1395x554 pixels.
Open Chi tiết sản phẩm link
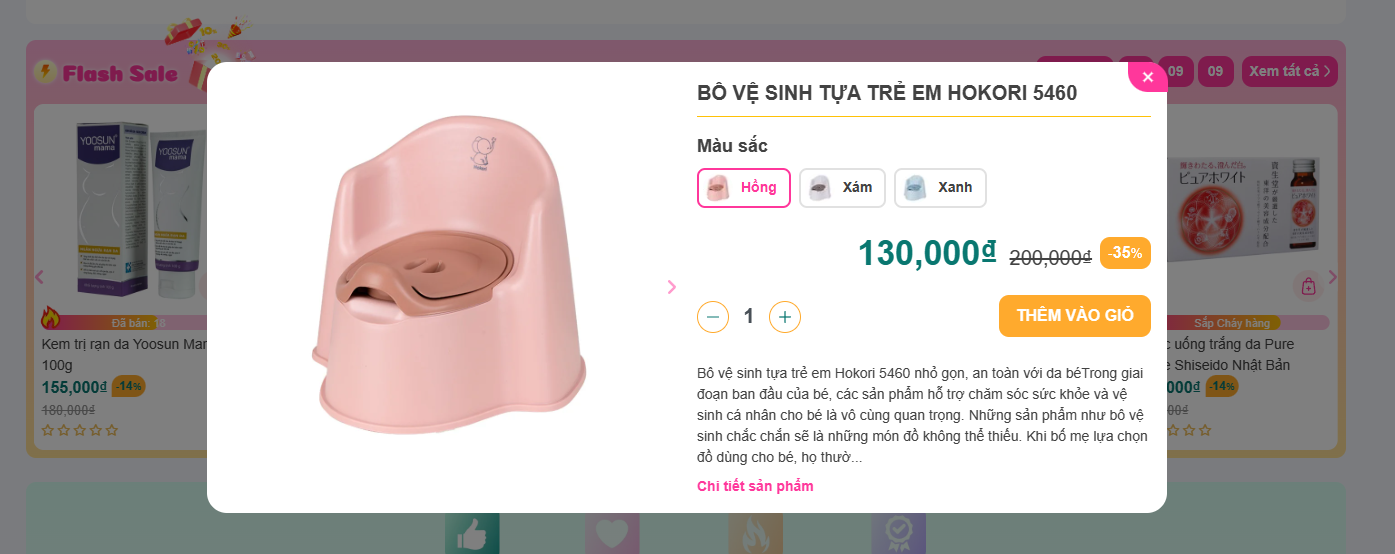tap(755, 486)
